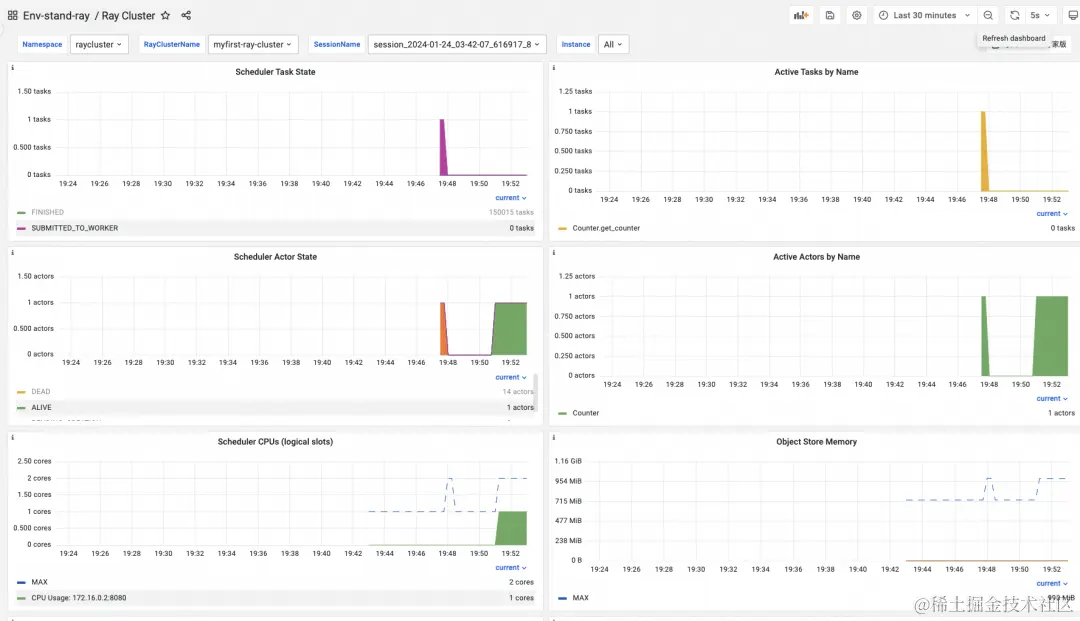The image size is (1080, 621).
Task: Open the 5s refresh interval dropdown
Action: 1039,15
